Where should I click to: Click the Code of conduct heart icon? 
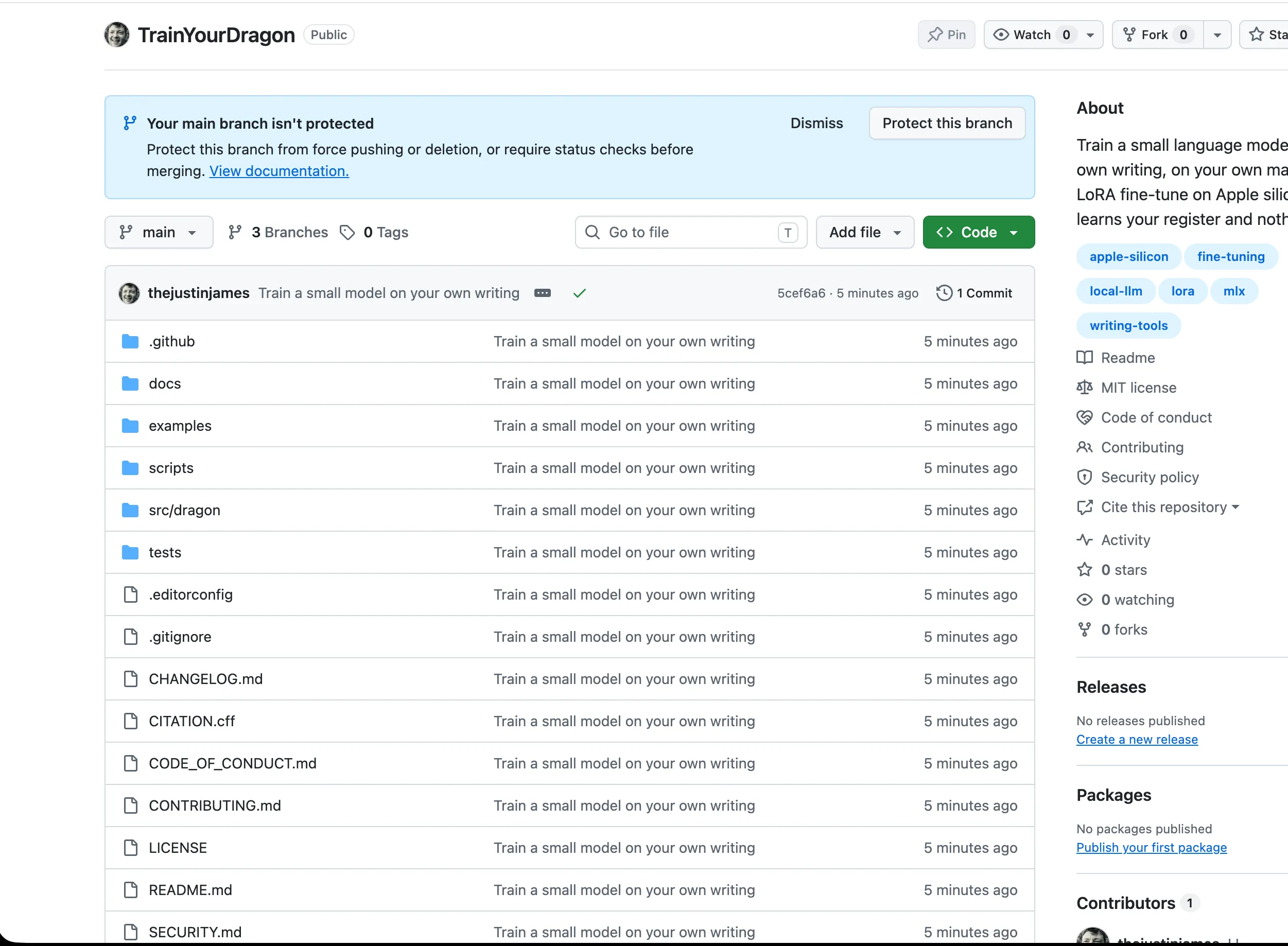[x=1085, y=417]
